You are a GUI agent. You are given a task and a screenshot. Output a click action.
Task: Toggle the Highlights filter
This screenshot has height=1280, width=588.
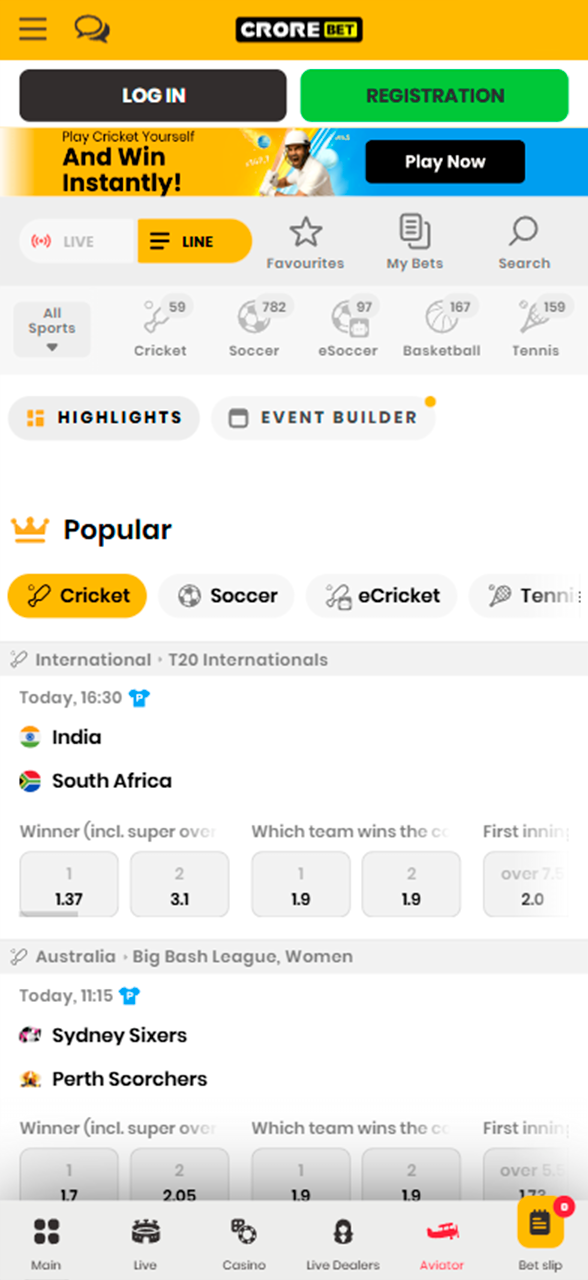(103, 417)
